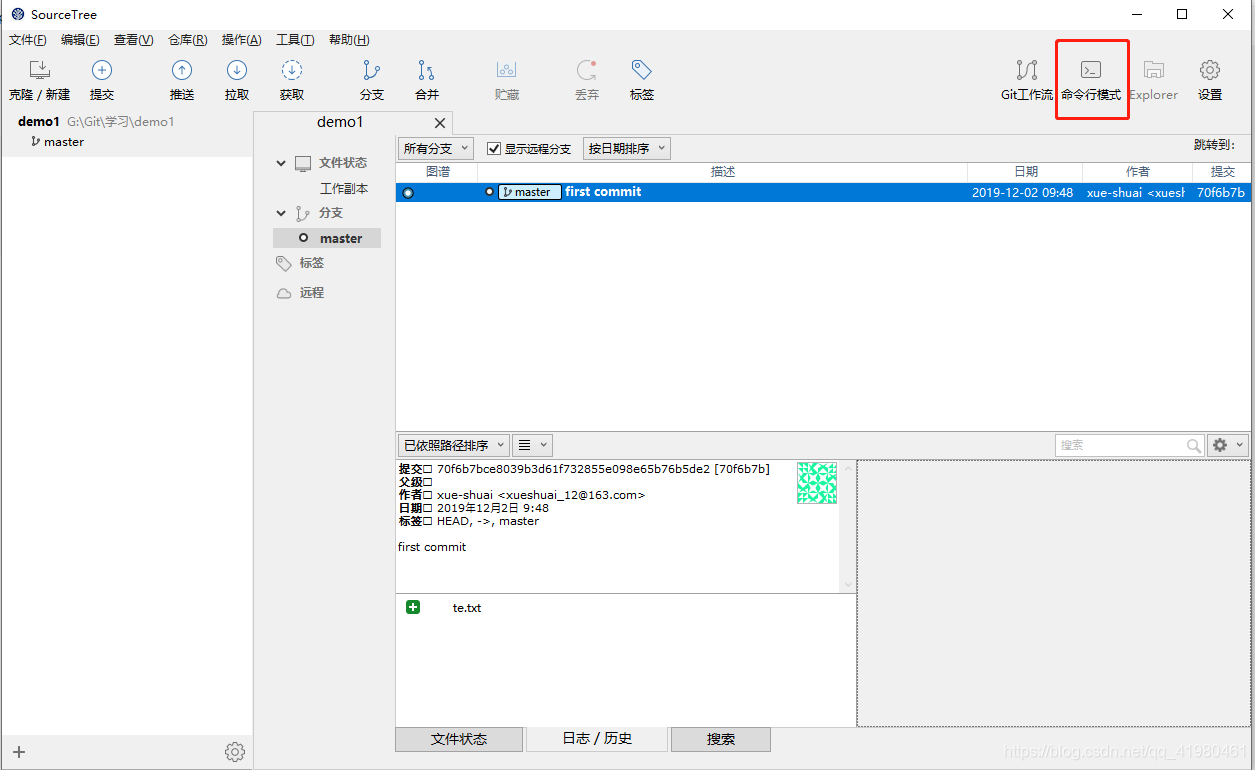Click the commit details scroll-down arrow
1255x770 pixels.
[849, 585]
